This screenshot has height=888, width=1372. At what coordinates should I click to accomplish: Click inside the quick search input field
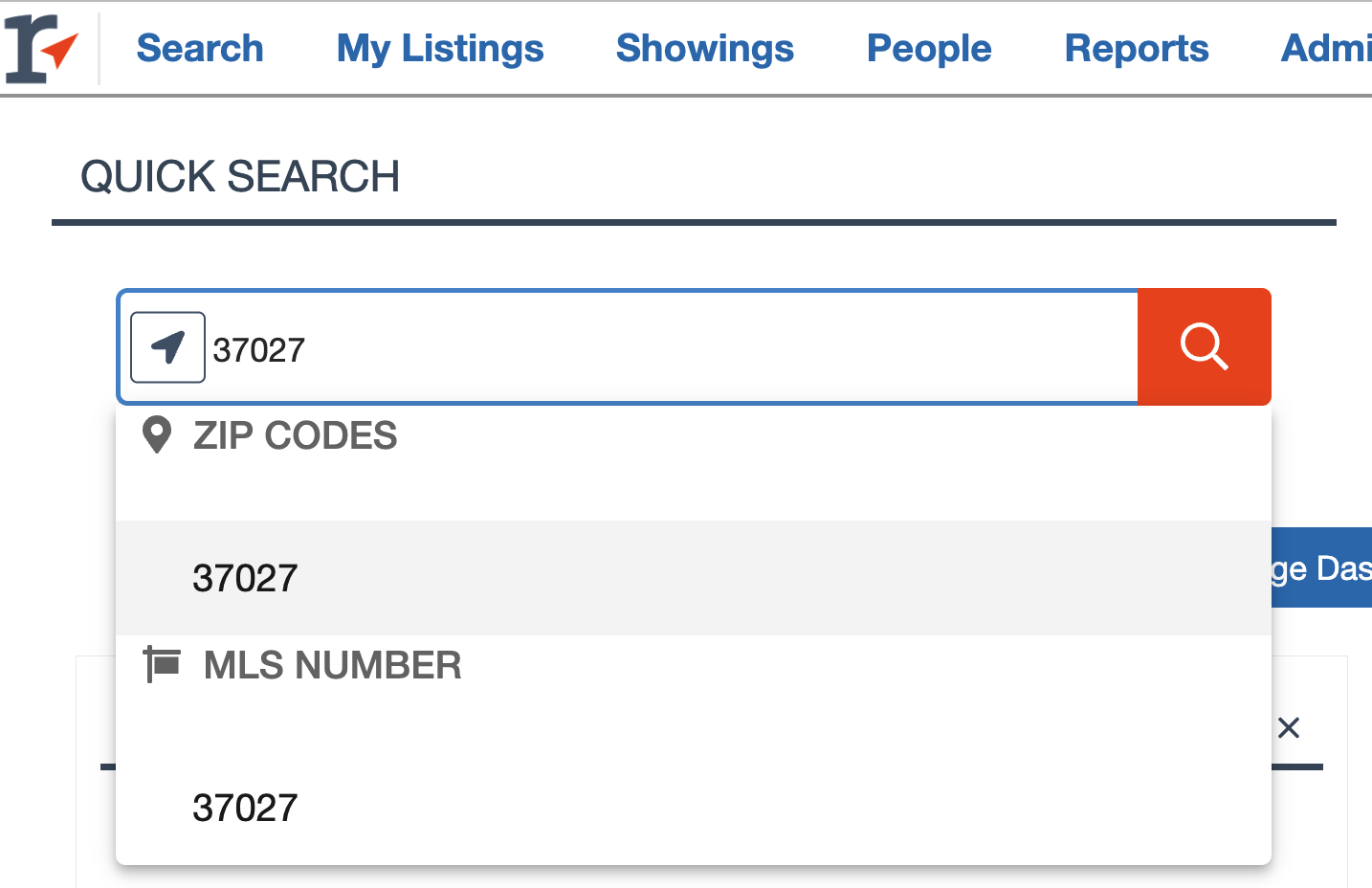(x=574, y=347)
